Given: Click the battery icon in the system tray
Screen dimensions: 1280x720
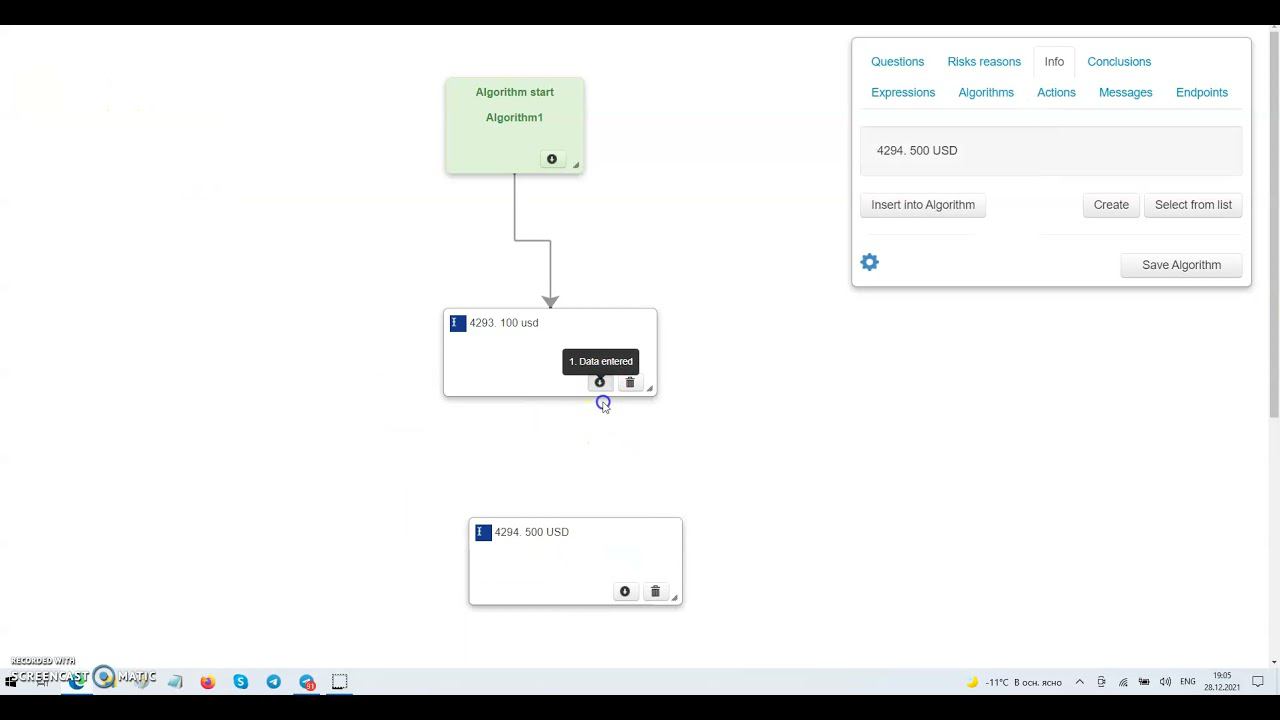Looking at the screenshot, I should click(1144, 682).
